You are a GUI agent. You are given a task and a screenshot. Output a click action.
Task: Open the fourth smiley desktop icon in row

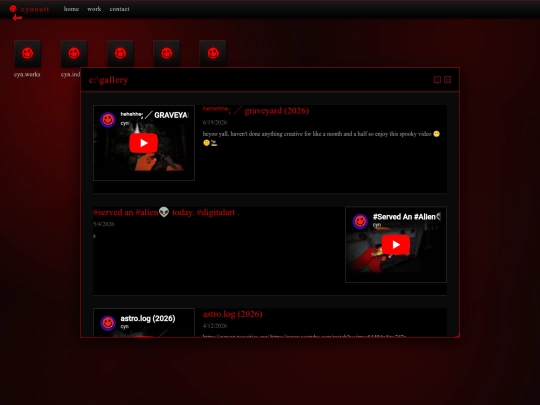tap(167, 53)
